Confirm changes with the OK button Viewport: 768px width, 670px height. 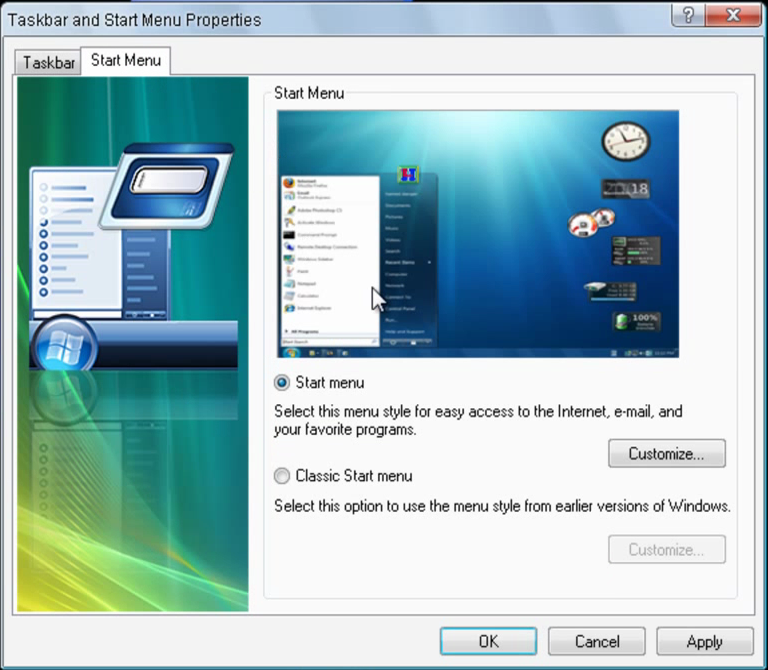click(488, 641)
